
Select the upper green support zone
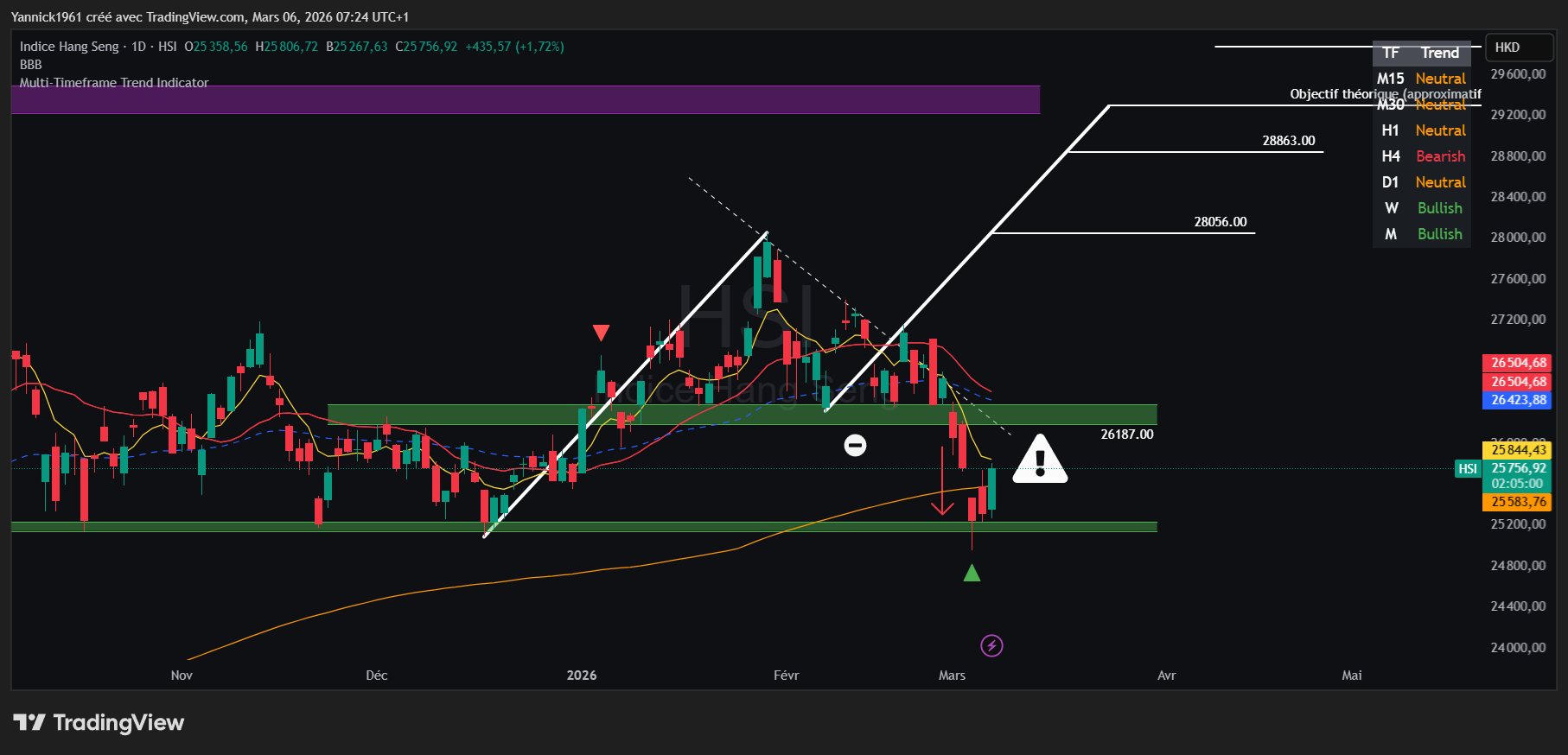click(x=742, y=415)
